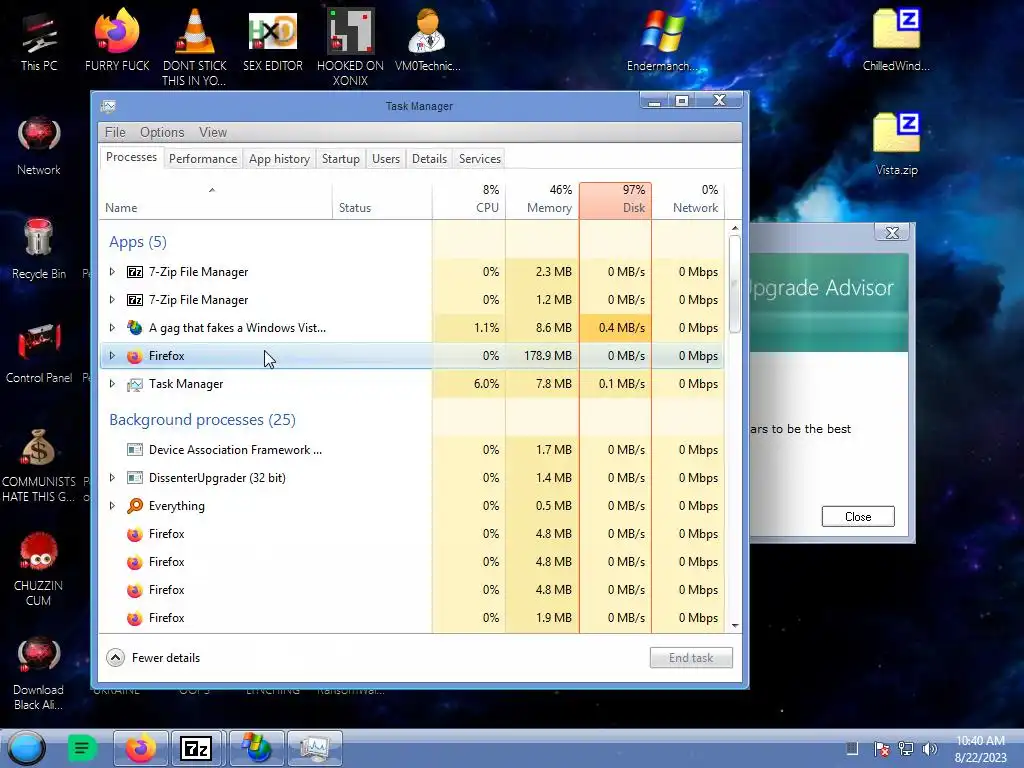This screenshot has width=1024, height=768.
Task: Click the Apps (5) group heading
Action: [138, 242]
